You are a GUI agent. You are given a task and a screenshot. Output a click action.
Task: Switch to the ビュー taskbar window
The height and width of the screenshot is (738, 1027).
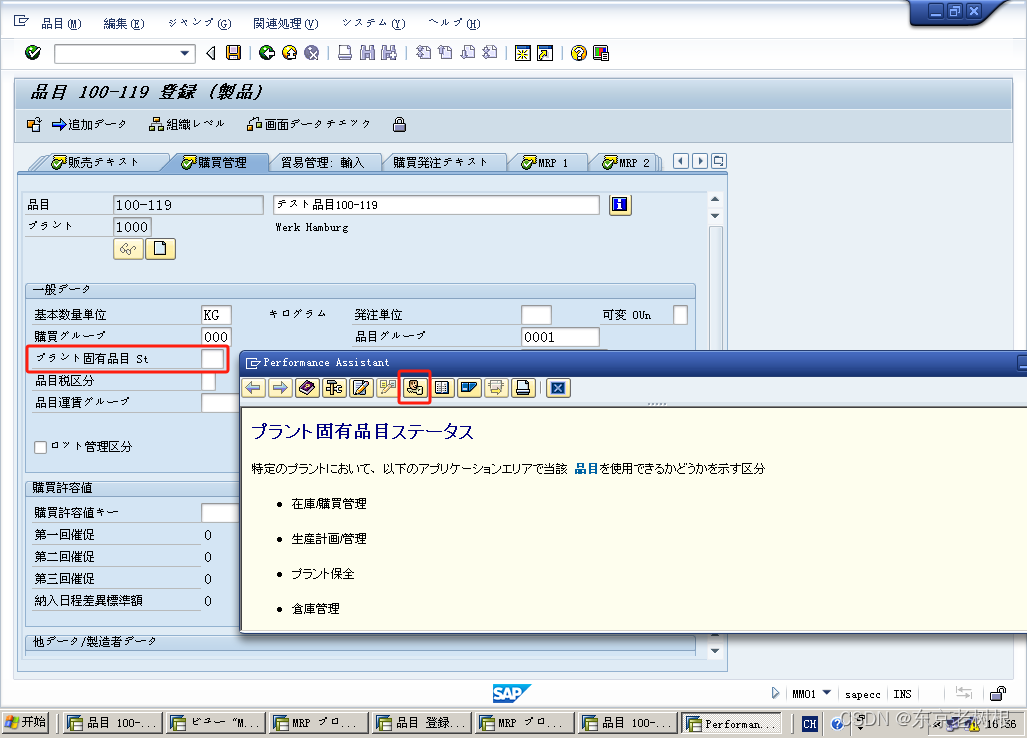(x=215, y=723)
